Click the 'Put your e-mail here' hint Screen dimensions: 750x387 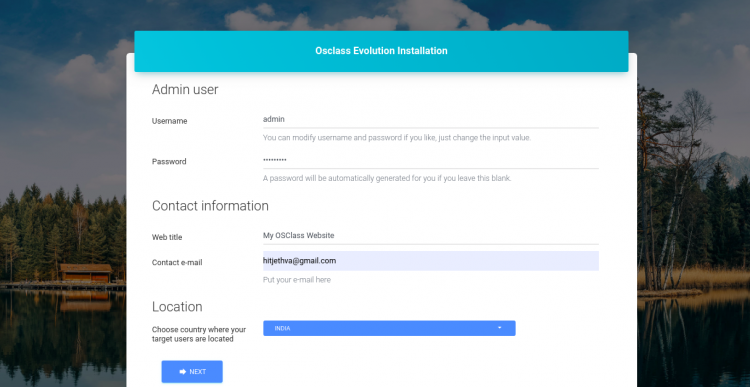pos(297,280)
